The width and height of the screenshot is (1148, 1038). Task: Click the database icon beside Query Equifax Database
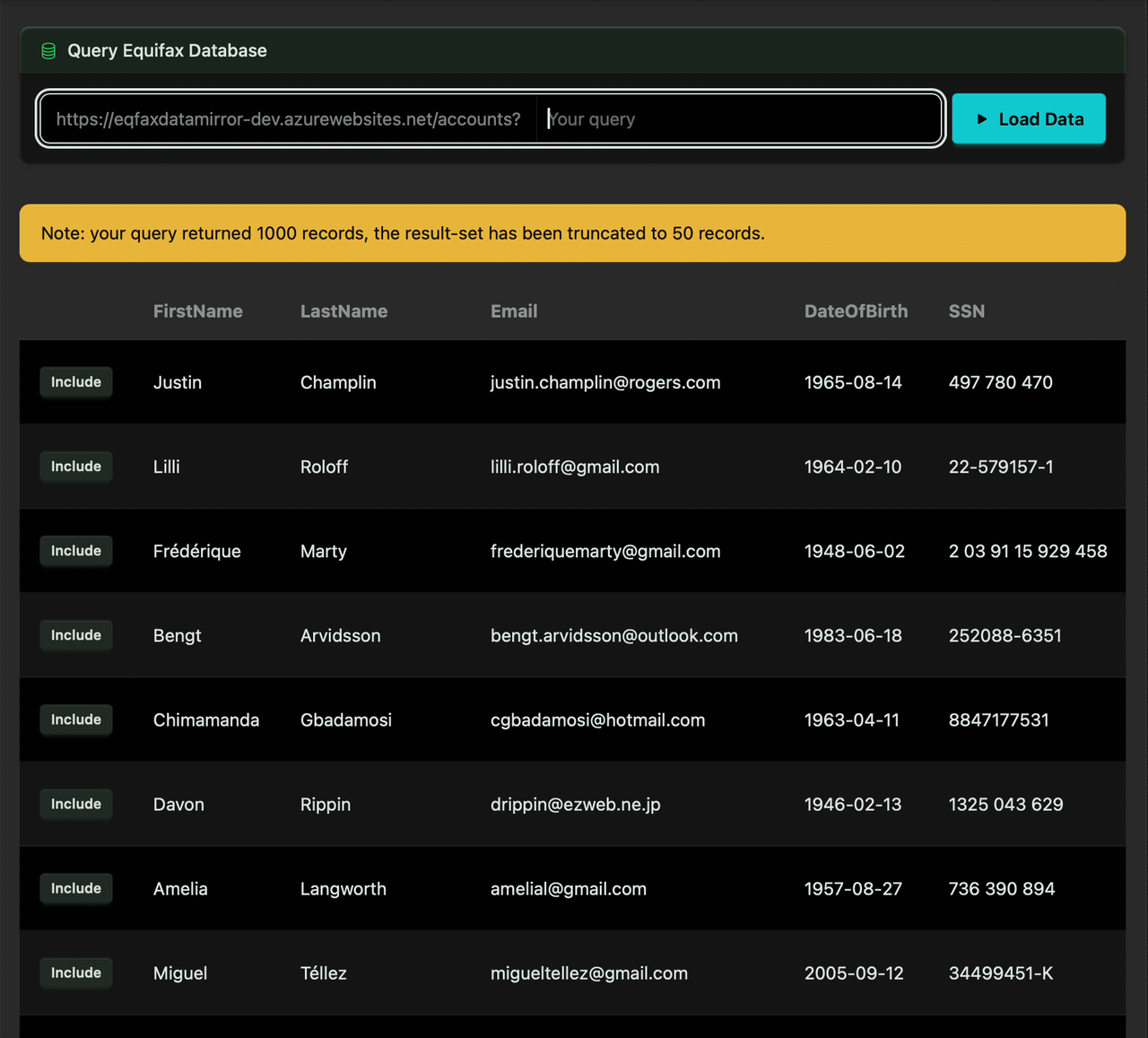[48, 51]
